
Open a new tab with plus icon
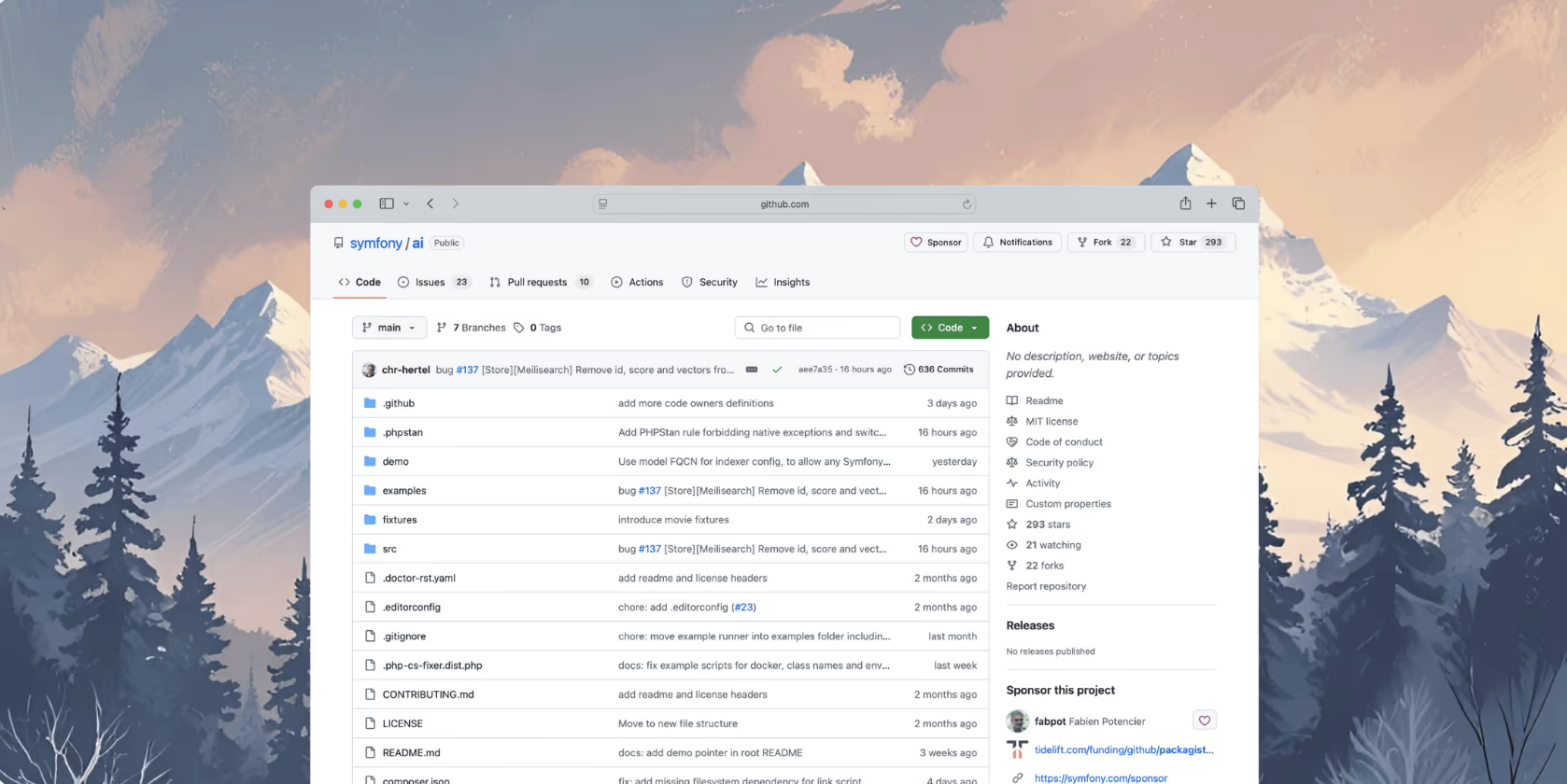1211,203
